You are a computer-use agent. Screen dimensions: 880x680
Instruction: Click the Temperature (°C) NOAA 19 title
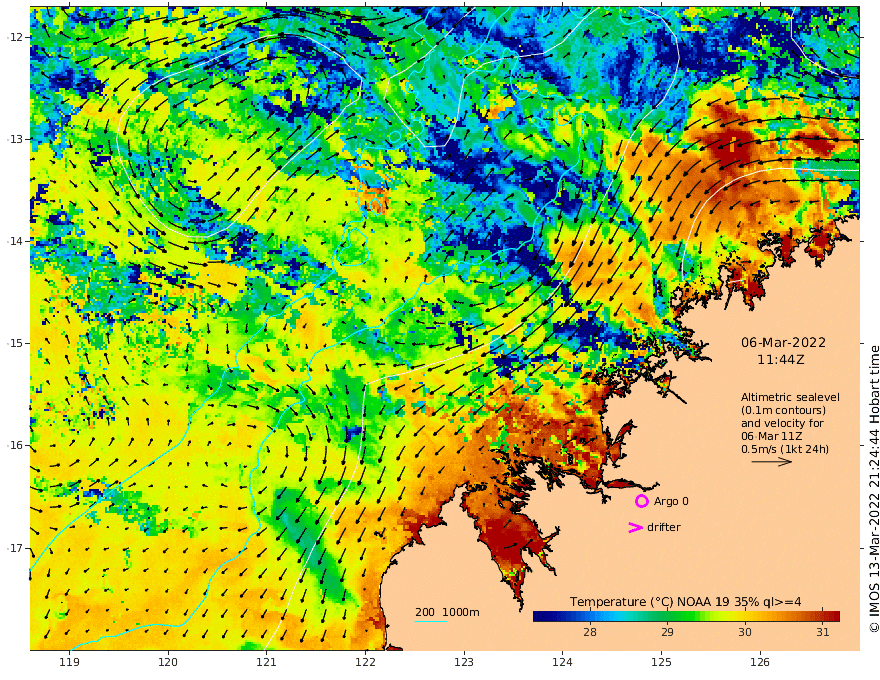click(x=685, y=602)
